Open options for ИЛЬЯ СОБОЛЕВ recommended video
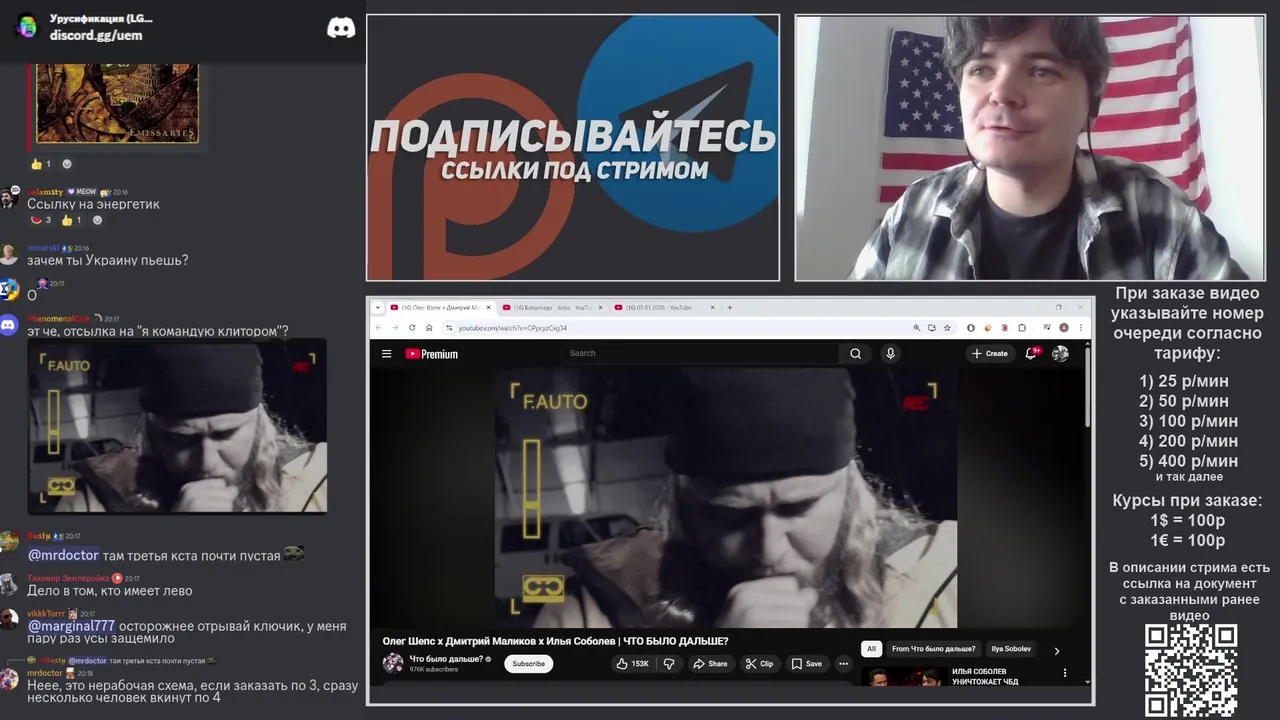This screenshot has height=720, width=1280. pyautogui.click(x=1065, y=673)
